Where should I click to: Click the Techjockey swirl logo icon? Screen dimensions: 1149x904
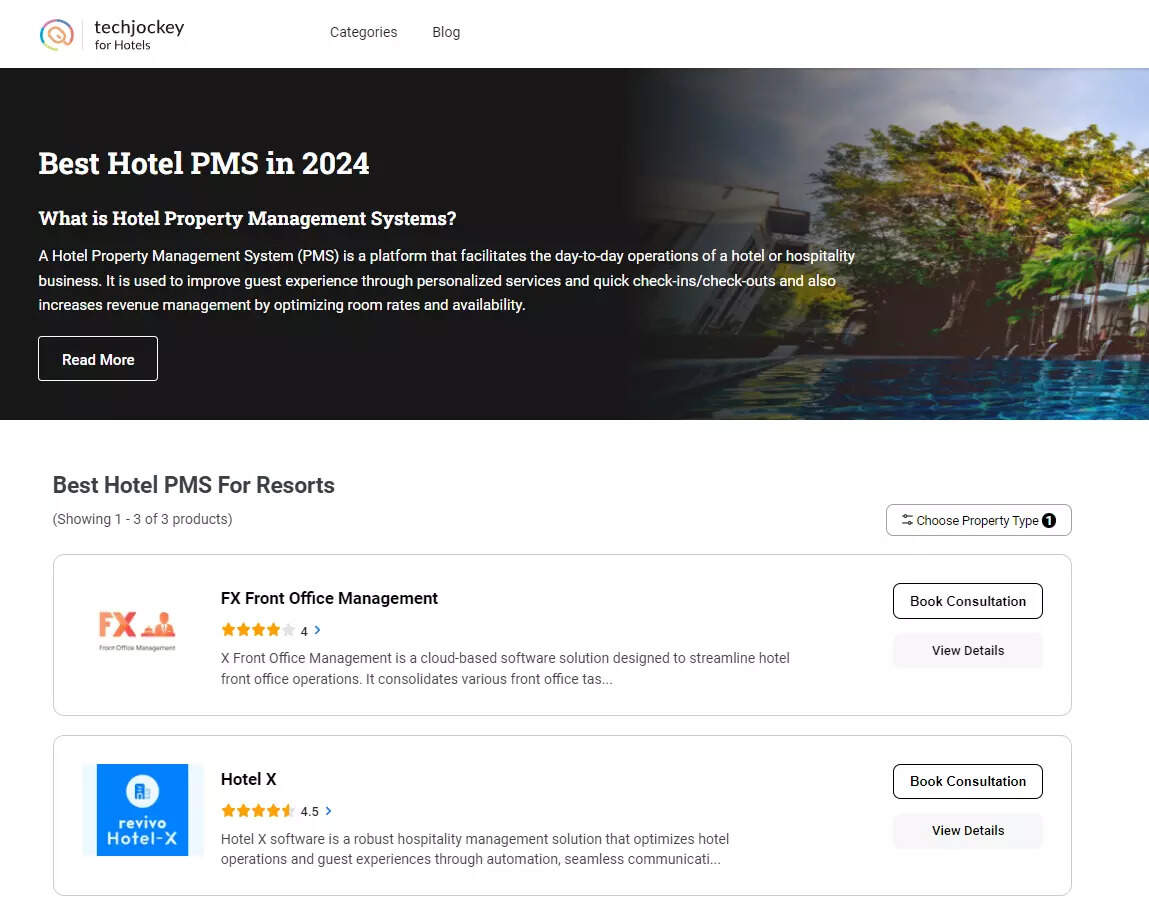point(57,34)
